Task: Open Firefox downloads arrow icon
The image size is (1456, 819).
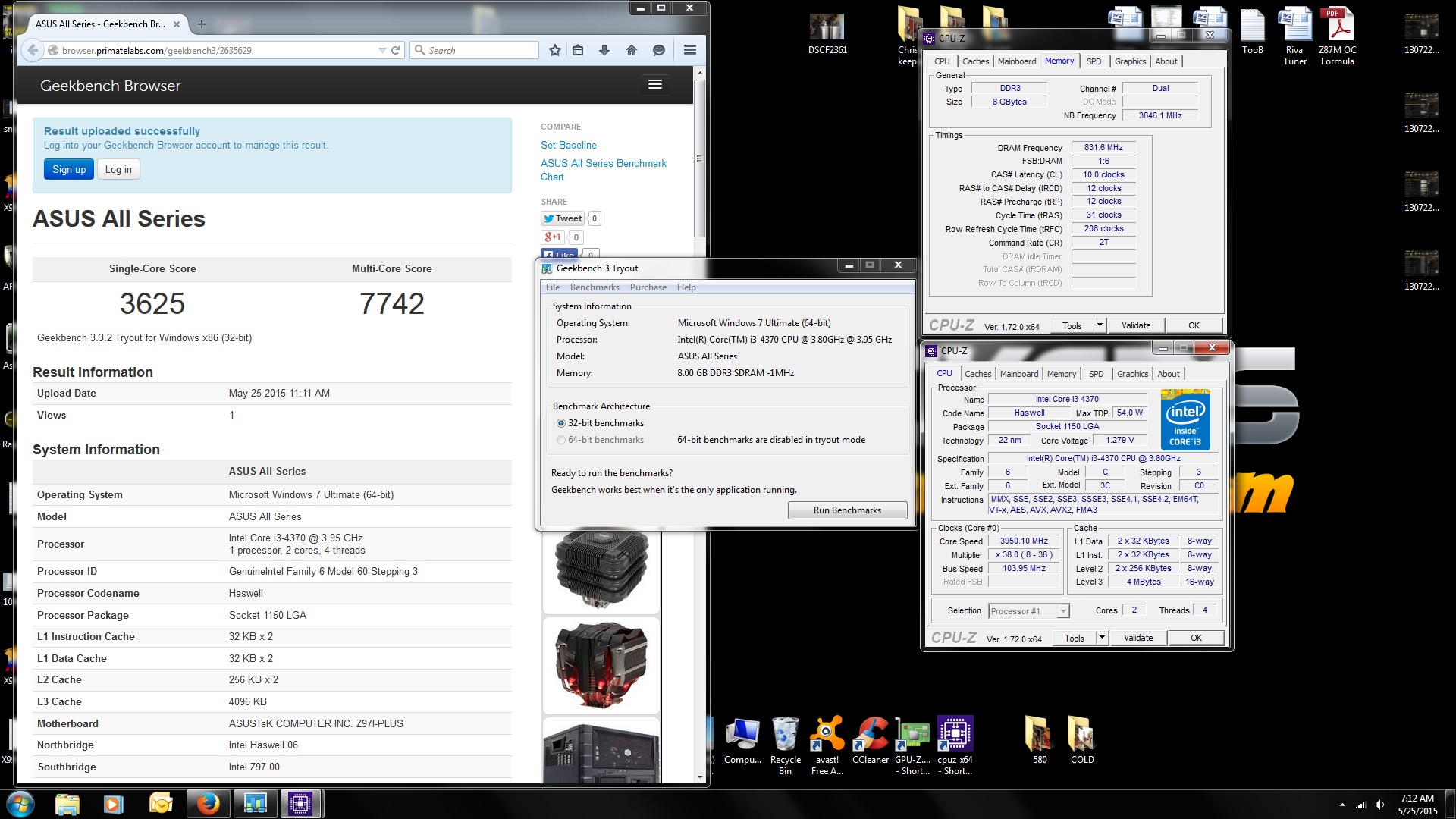Action: pos(604,50)
